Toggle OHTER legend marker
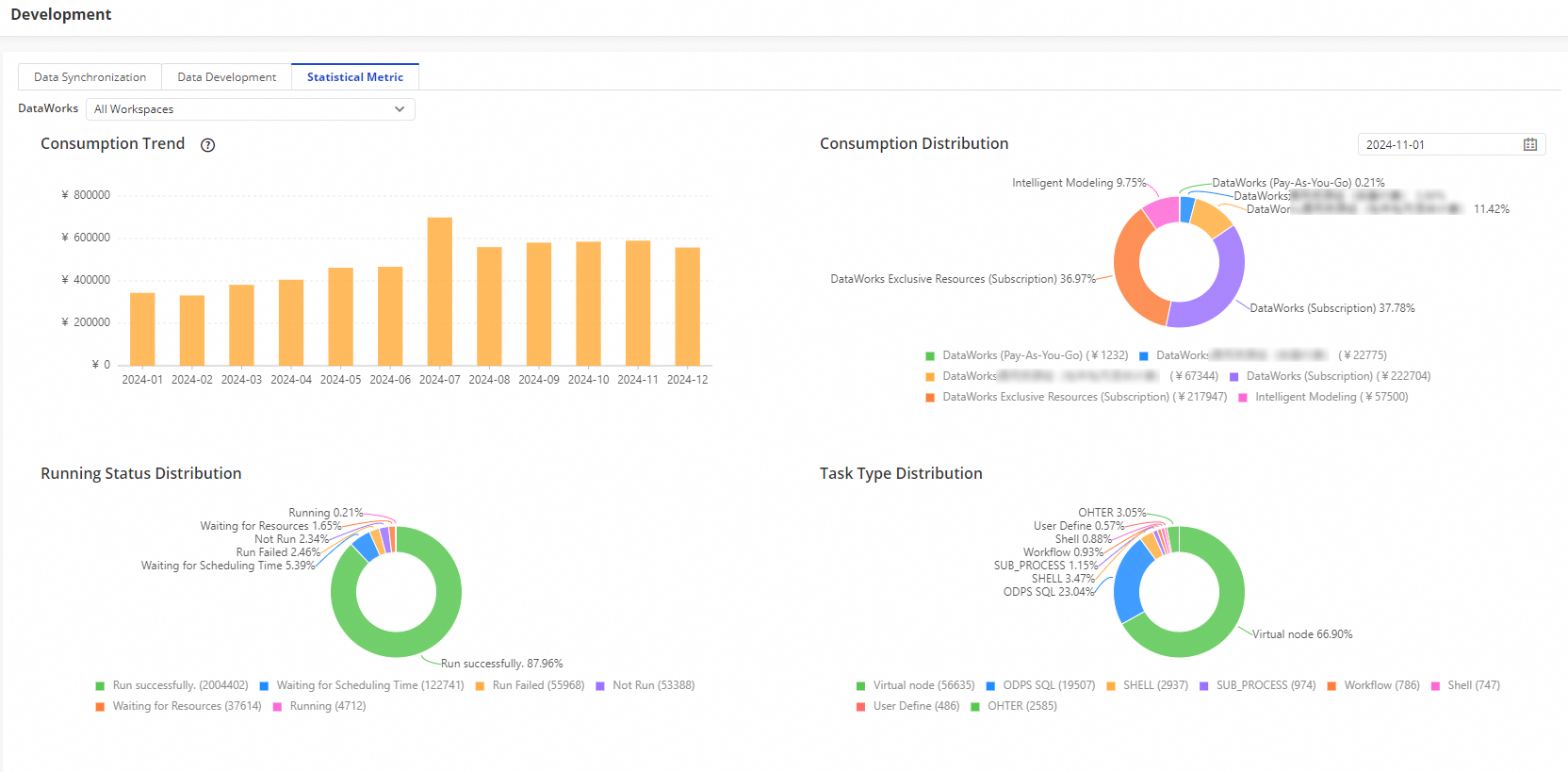This screenshot has height=772, width=1568. click(975, 707)
